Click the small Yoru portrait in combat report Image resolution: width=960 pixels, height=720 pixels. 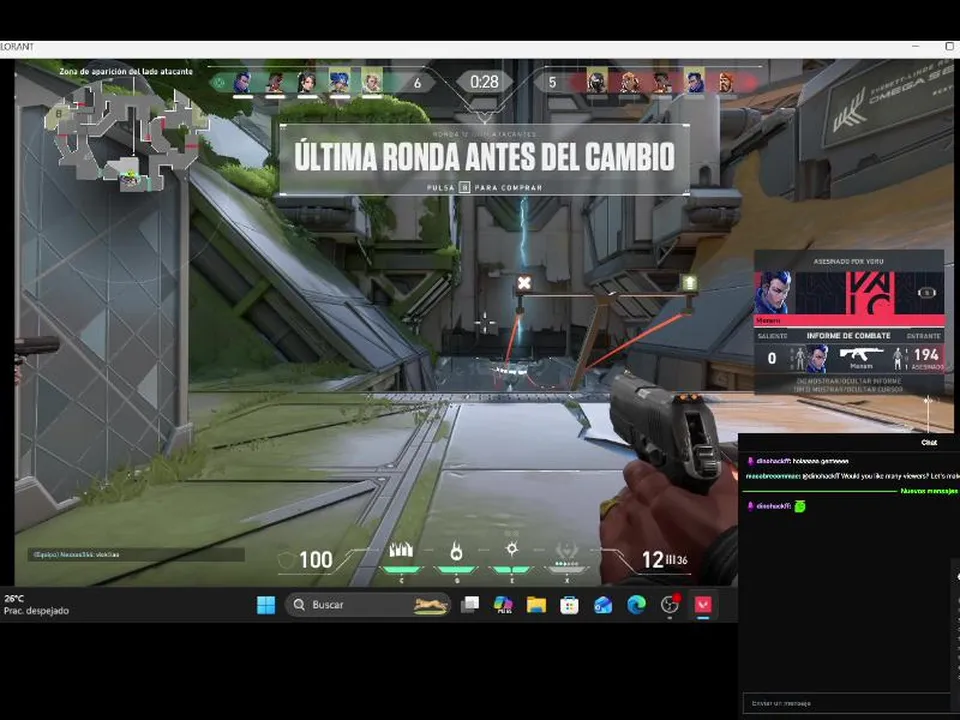[817, 358]
